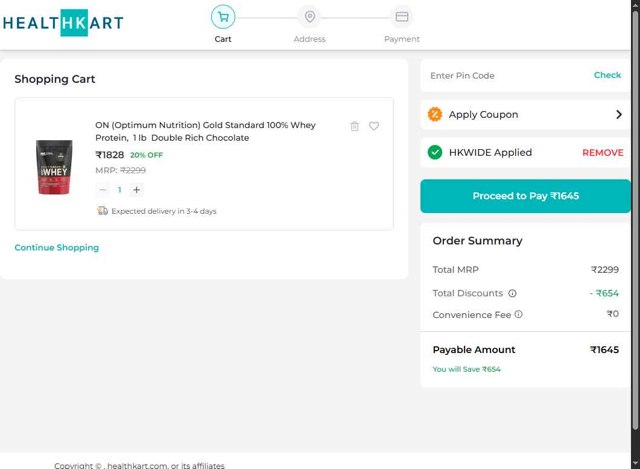The height and width of the screenshot is (469, 640).
Task: Click the page vertical scrollbar
Action: tap(635, 220)
